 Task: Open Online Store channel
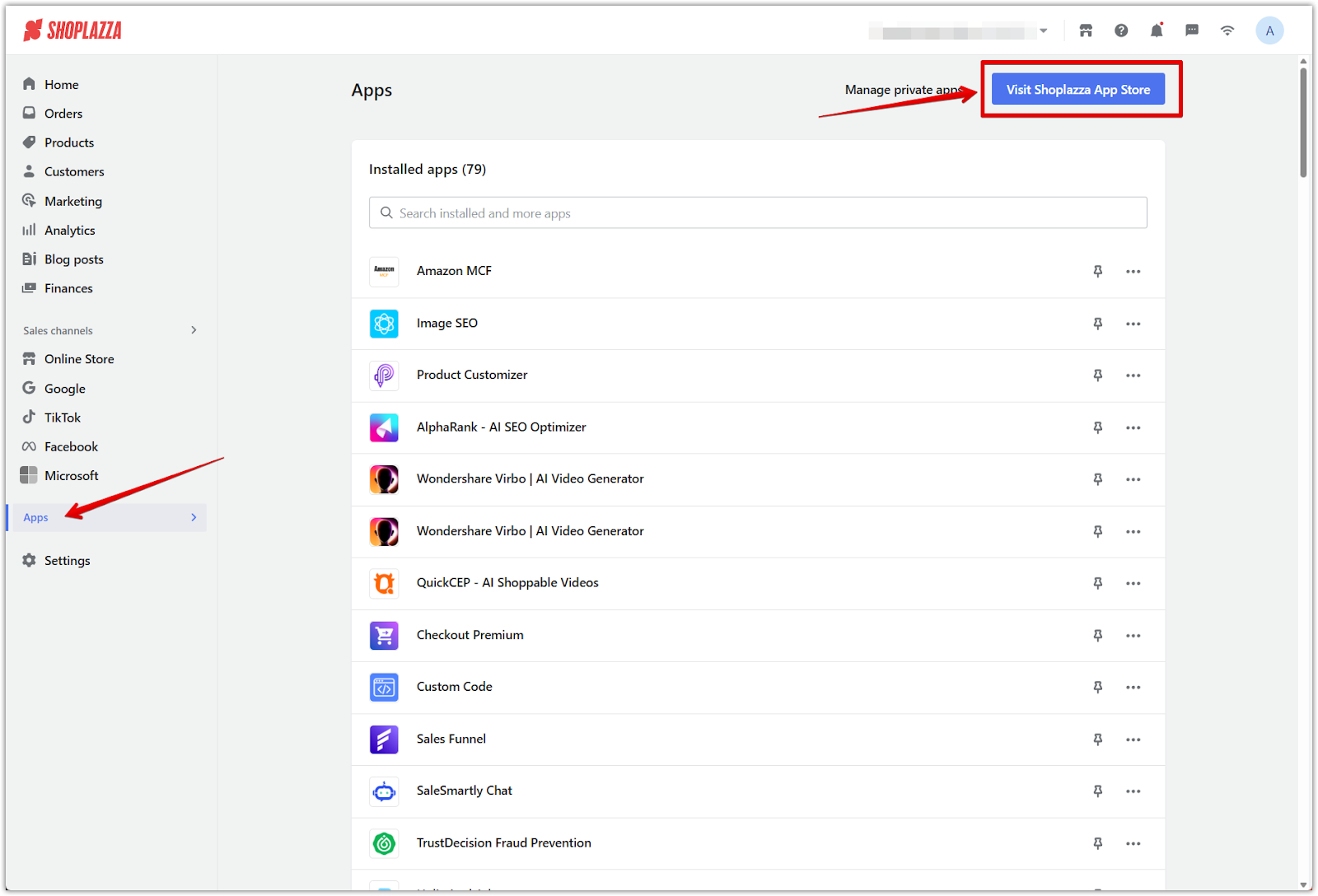pyautogui.click(x=79, y=359)
